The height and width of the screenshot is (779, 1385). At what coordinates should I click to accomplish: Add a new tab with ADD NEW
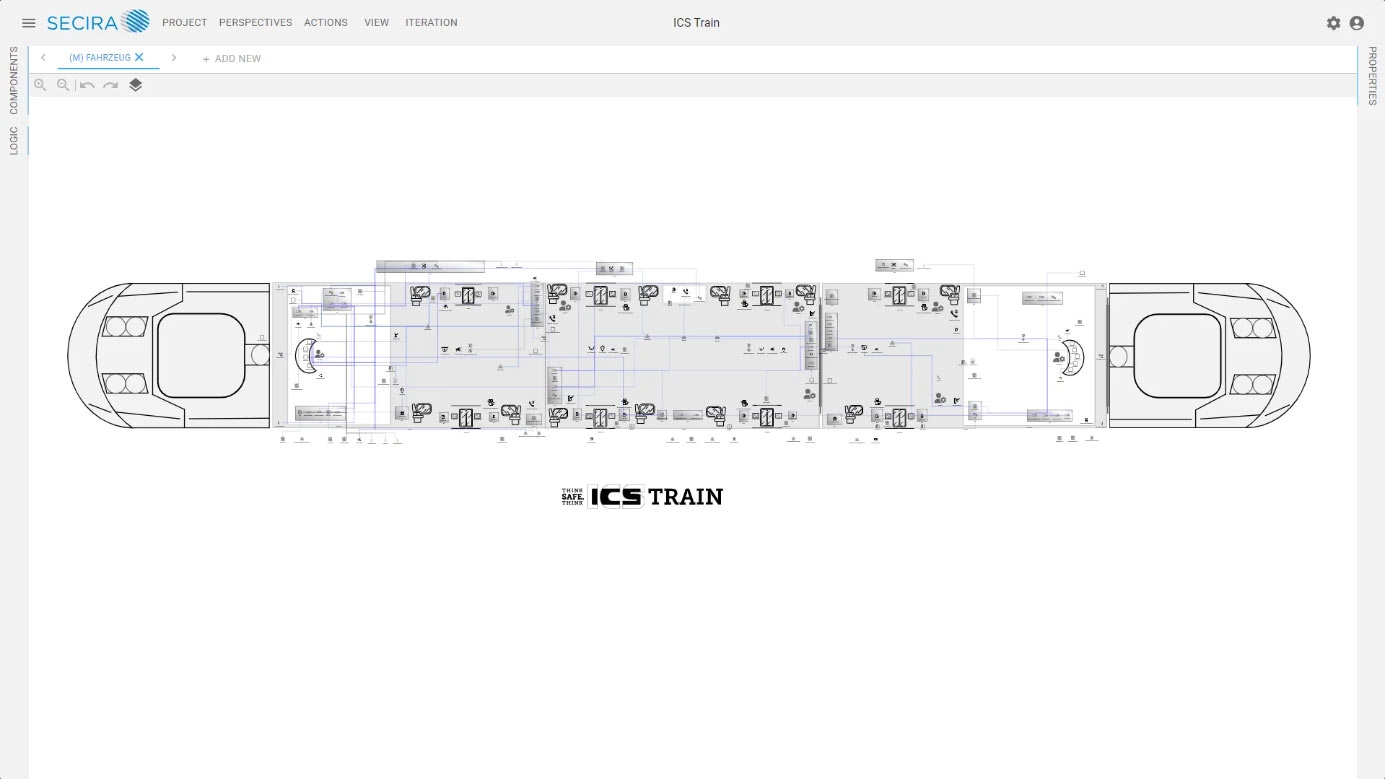click(232, 59)
